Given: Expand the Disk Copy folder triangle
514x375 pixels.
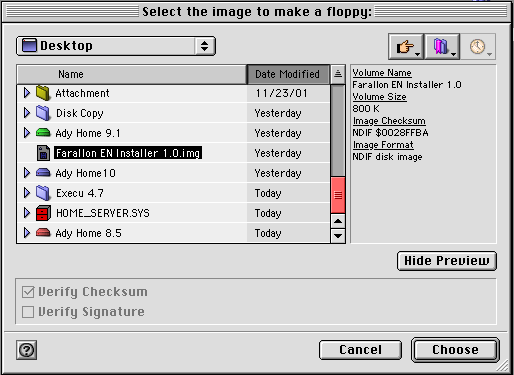Looking at the screenshot, I should coord(27,113).
